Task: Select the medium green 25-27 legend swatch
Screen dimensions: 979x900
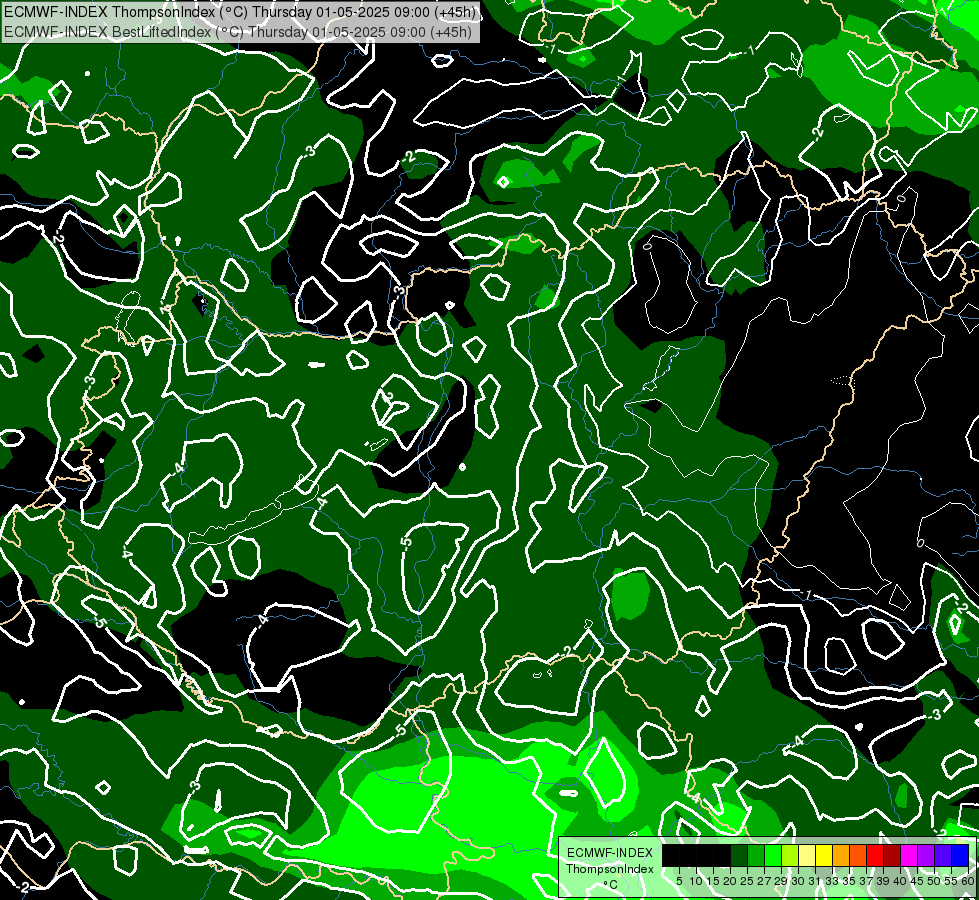Action: coord(755,855)
